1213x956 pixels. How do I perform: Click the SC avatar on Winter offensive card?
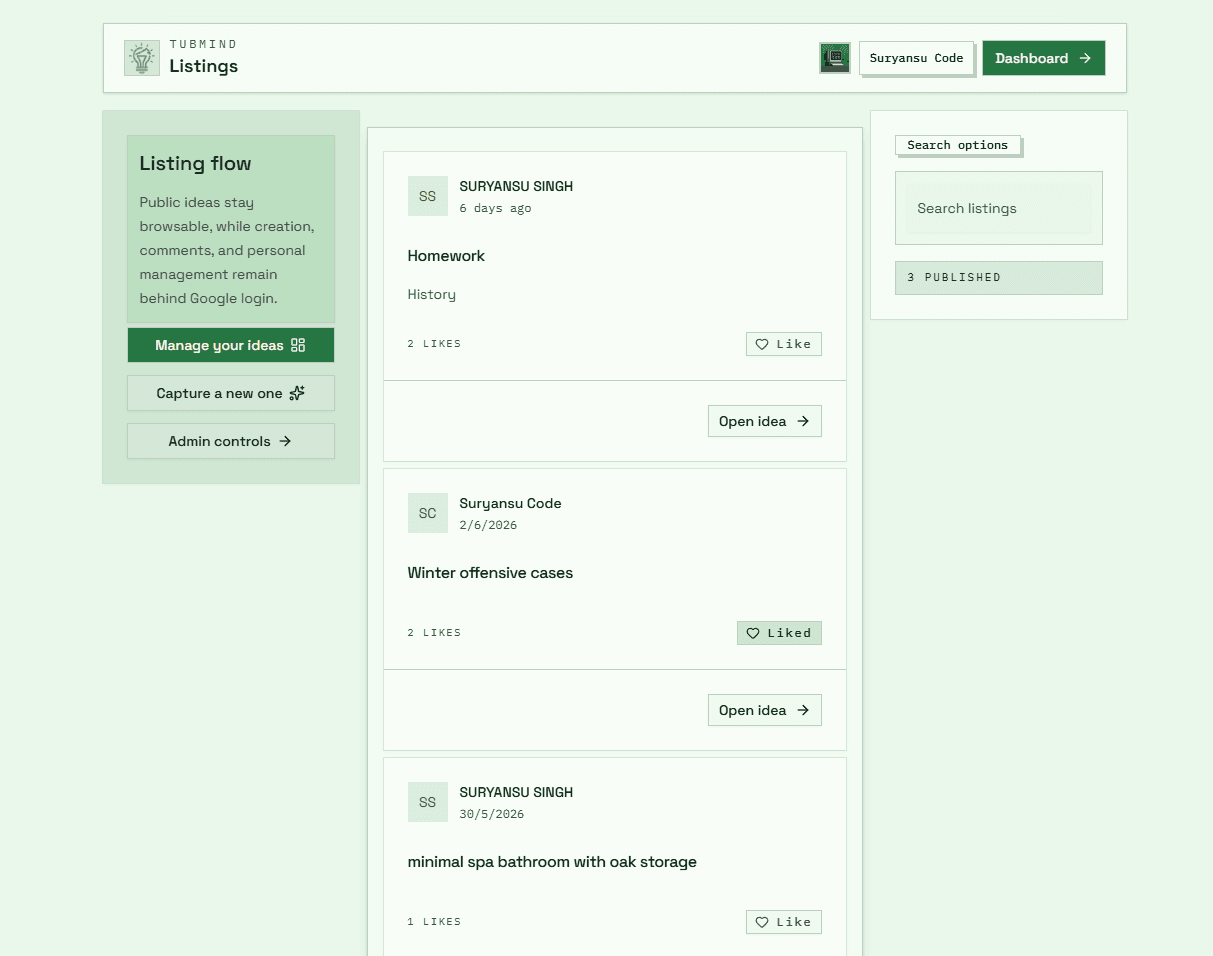tap(428, 513)
